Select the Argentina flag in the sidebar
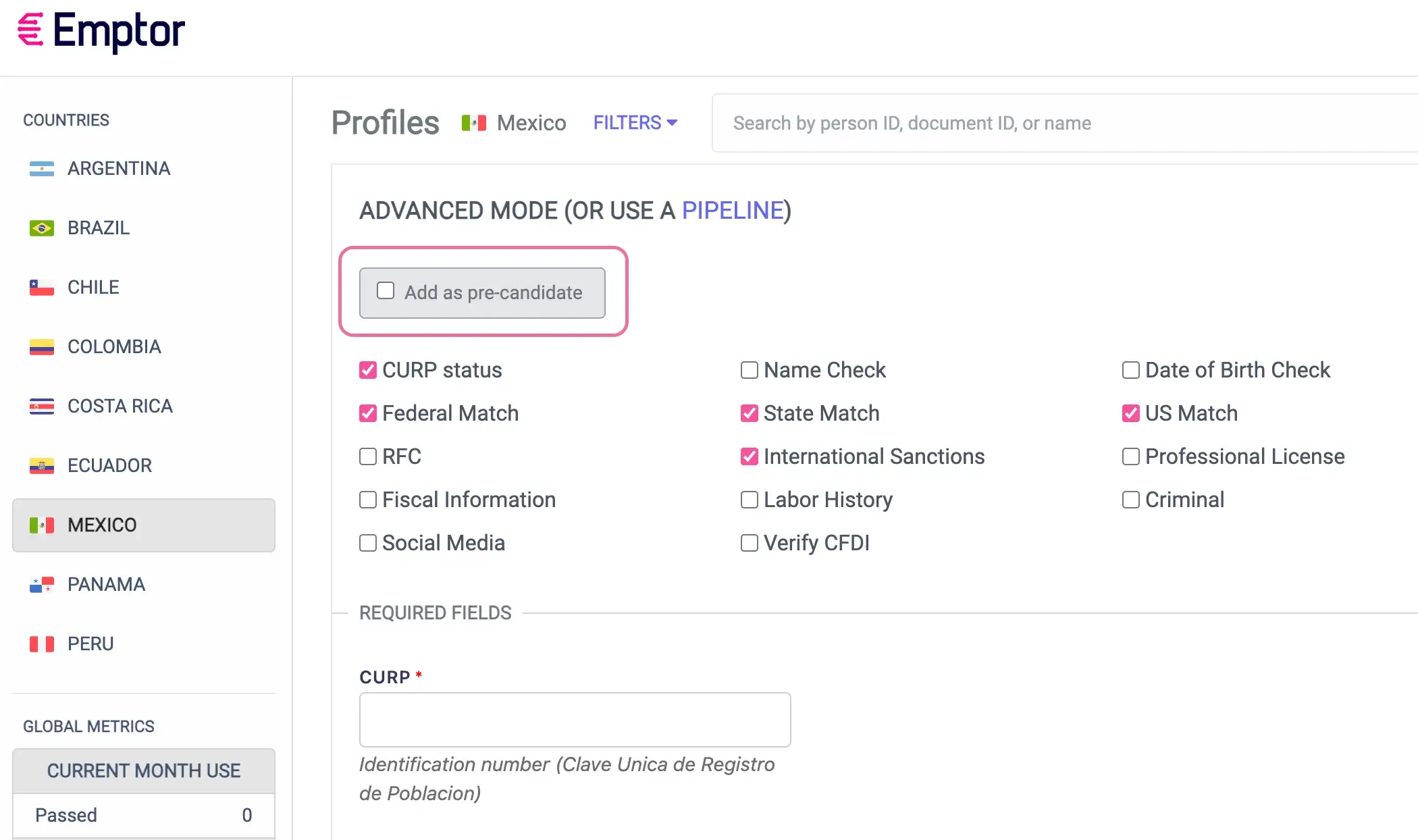This screenshot has width=1418, height=840. click(42, 169)
